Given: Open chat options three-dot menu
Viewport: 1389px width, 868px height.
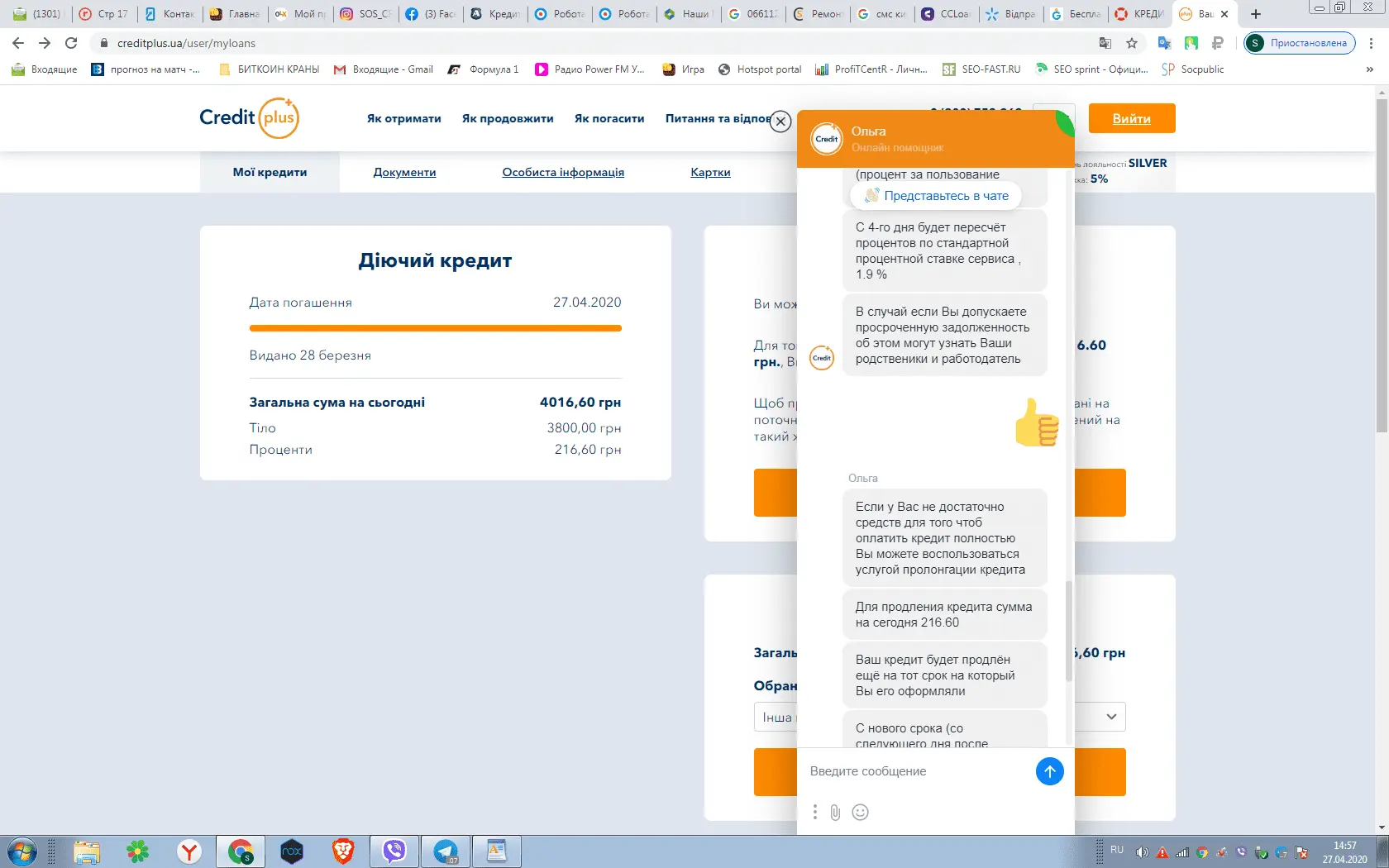Looking at the screenshot, I should [x=815, y=813].
